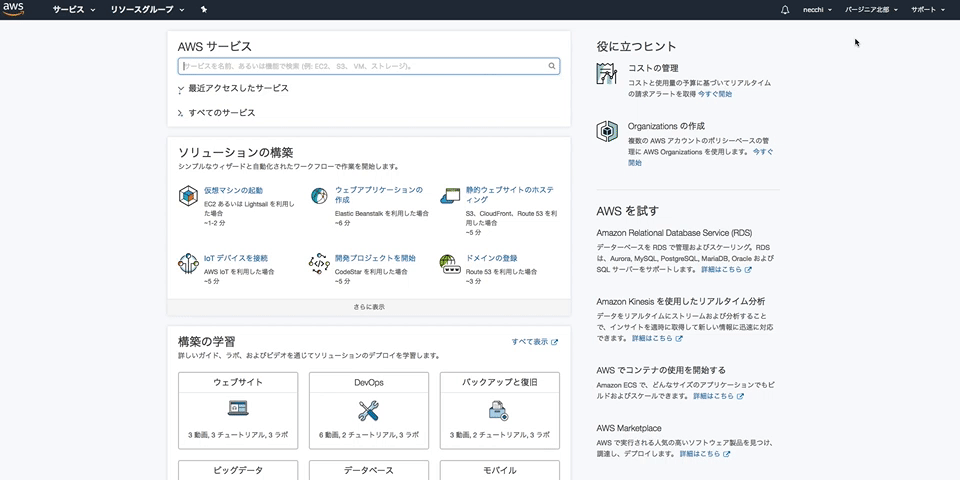Screen dimensions: 960x480
Task: Click 詳細はこちら under AWS Marketplace
Action: coord(700,454)
